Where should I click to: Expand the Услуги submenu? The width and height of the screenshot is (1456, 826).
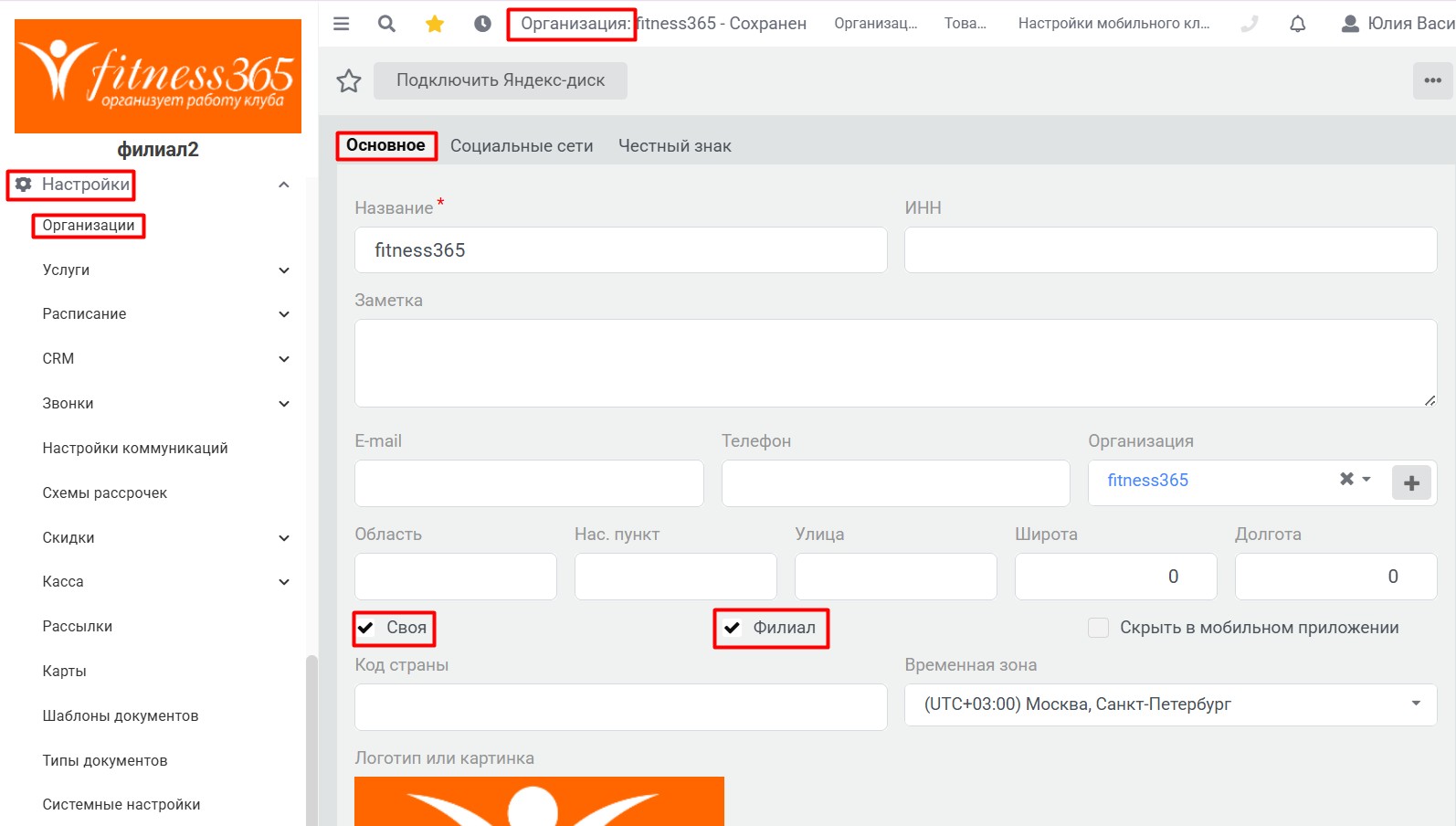(284, 270)
